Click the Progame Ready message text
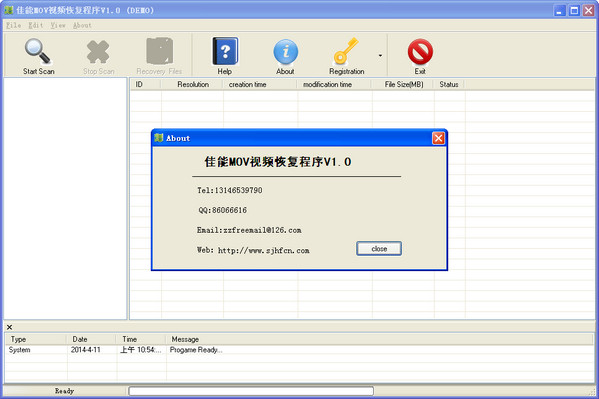Screen dimensions: 599x399 point(196,350)
